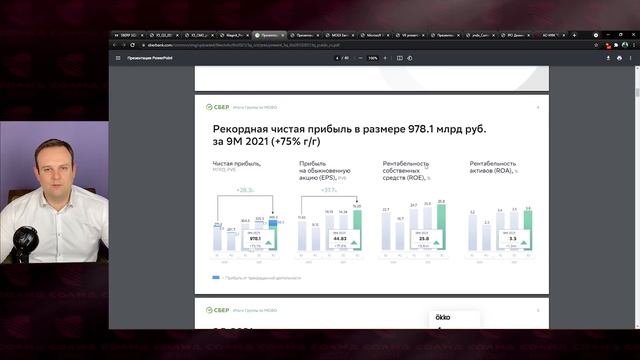Screen dimensions: 640x360
Task: Click the Рентабельность активов (ROA) title
Action: click(x=494, y=167)
